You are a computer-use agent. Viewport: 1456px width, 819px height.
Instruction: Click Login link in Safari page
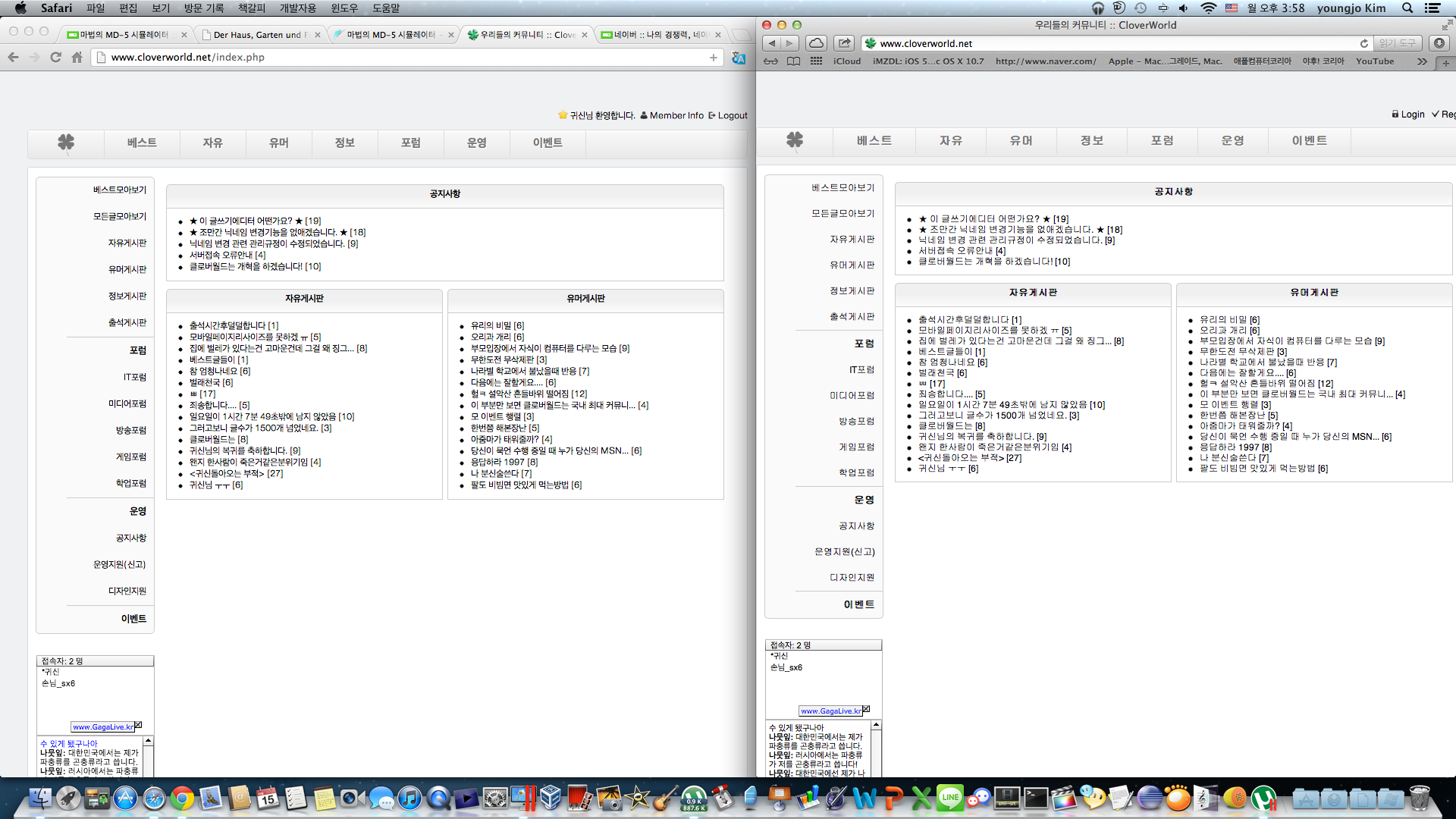[x=1412, y=115]
